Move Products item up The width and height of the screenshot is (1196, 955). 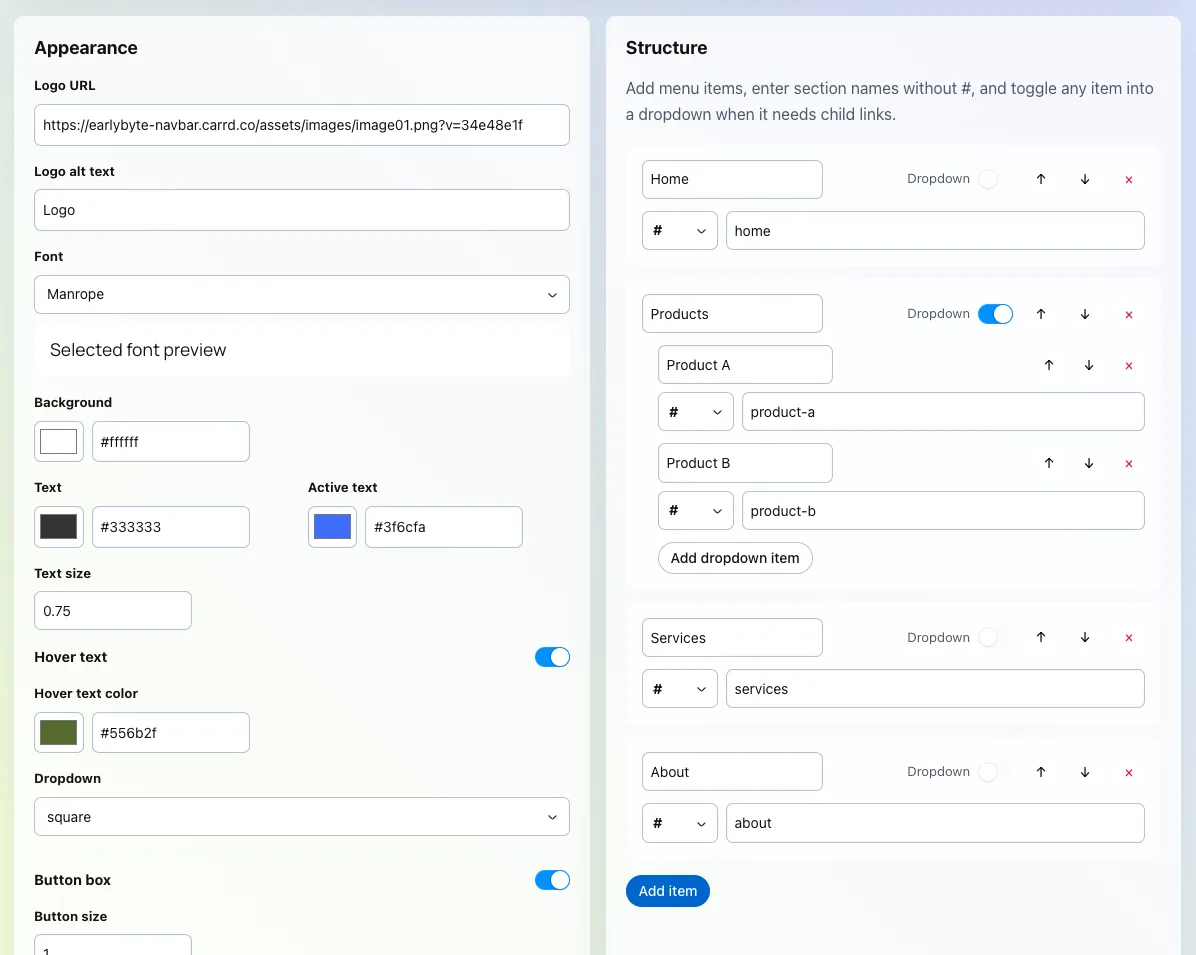pos(1040,314)
